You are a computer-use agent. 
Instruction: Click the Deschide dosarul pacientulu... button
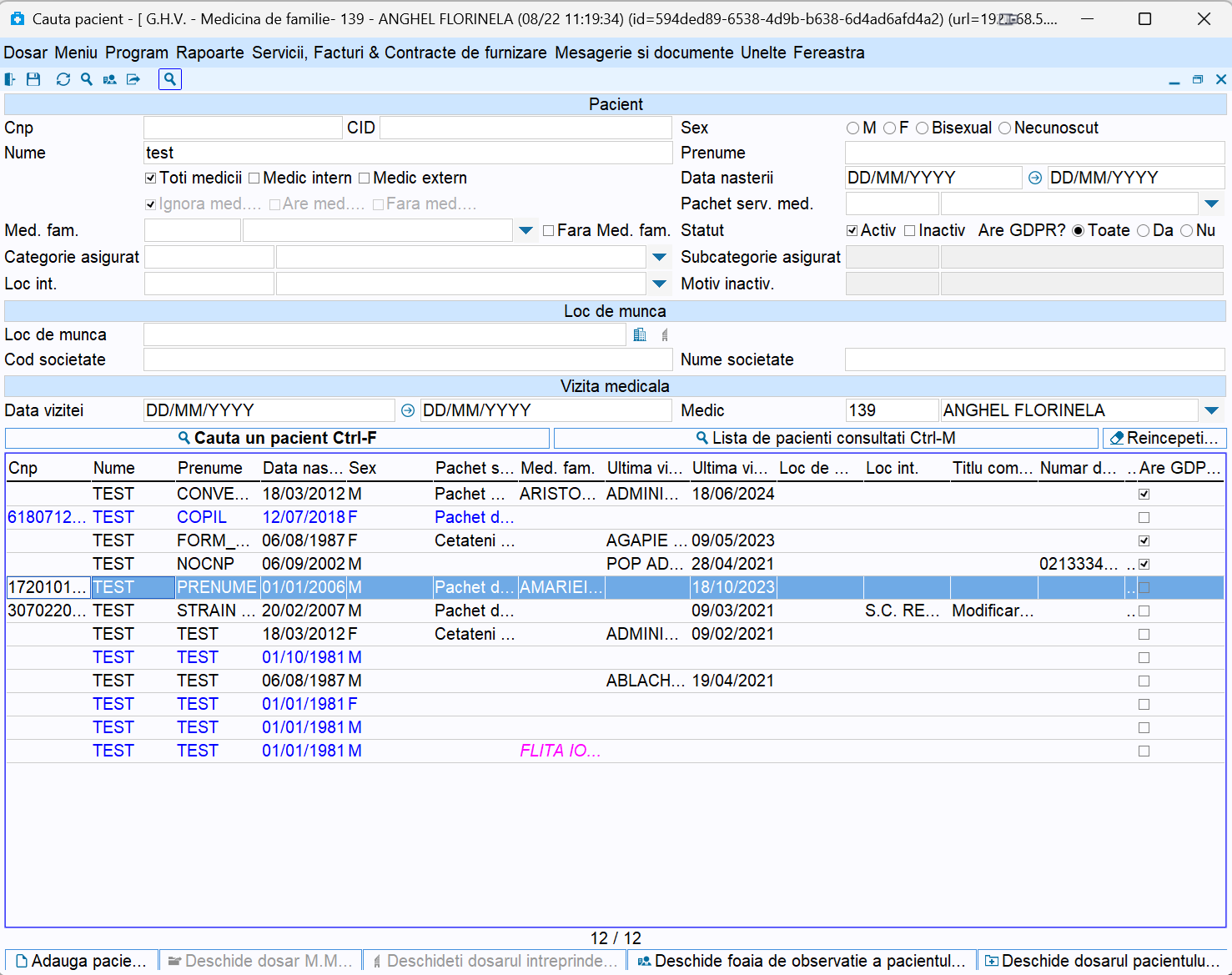pos(1102,961)
